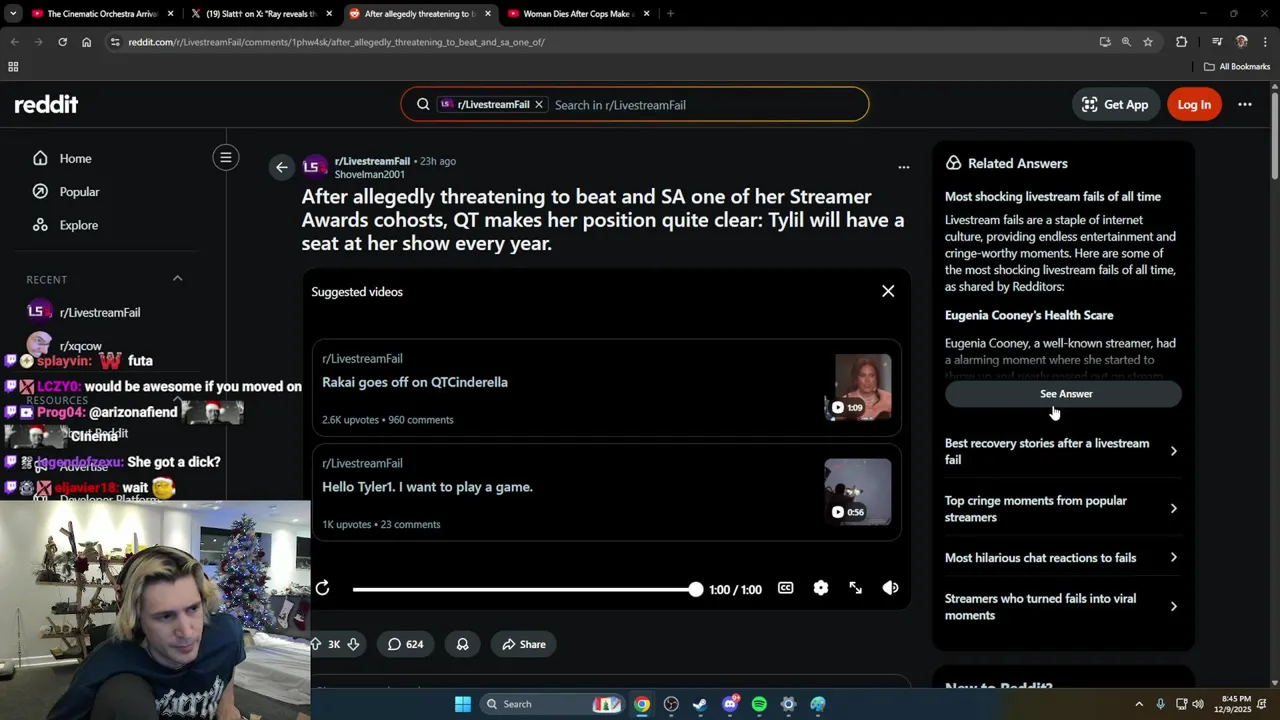1280x720 pixels.
Task: Replay the video
Action: (322, 588)
